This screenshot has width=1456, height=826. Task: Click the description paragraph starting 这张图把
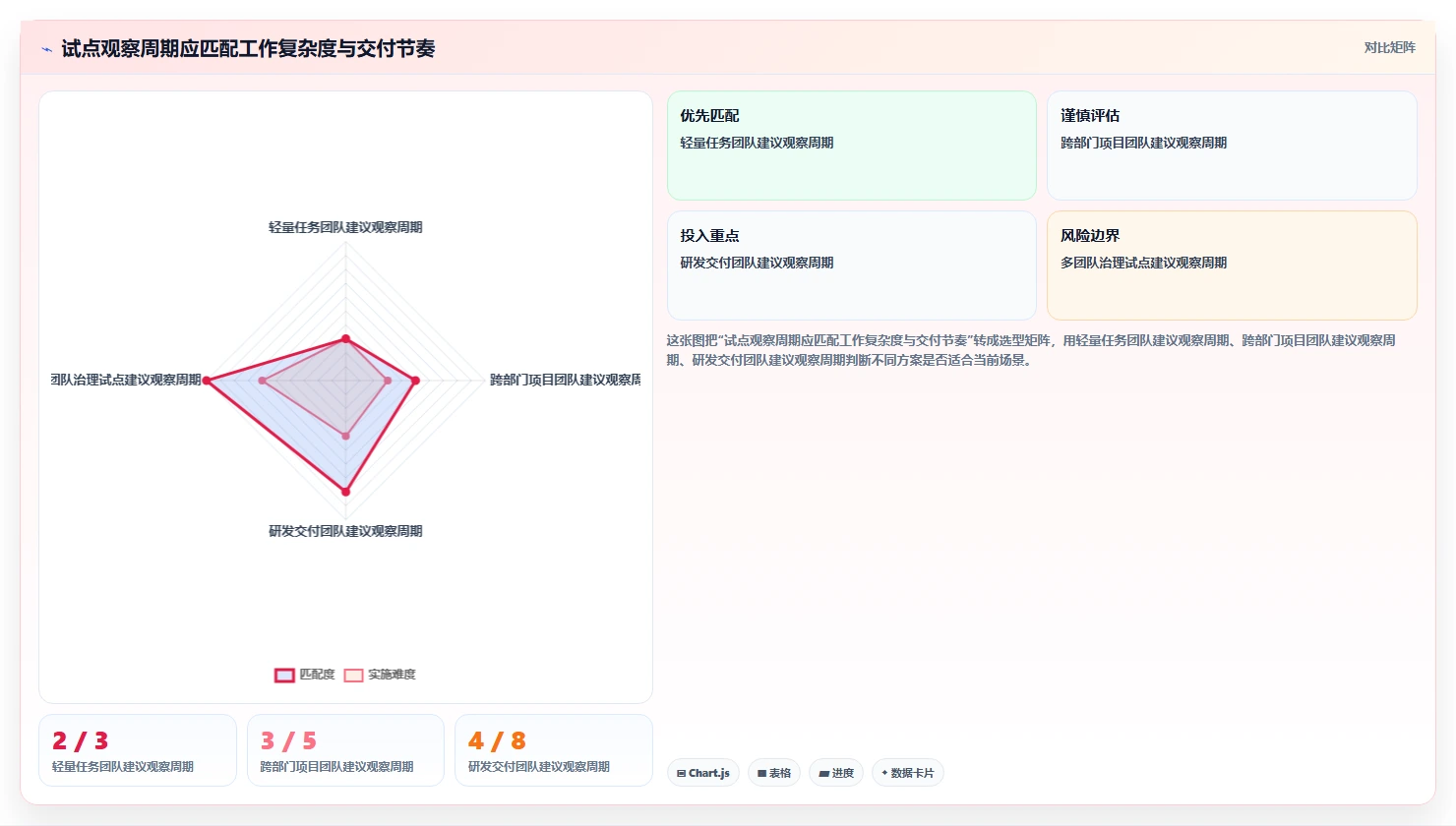tap(1031, 350)
